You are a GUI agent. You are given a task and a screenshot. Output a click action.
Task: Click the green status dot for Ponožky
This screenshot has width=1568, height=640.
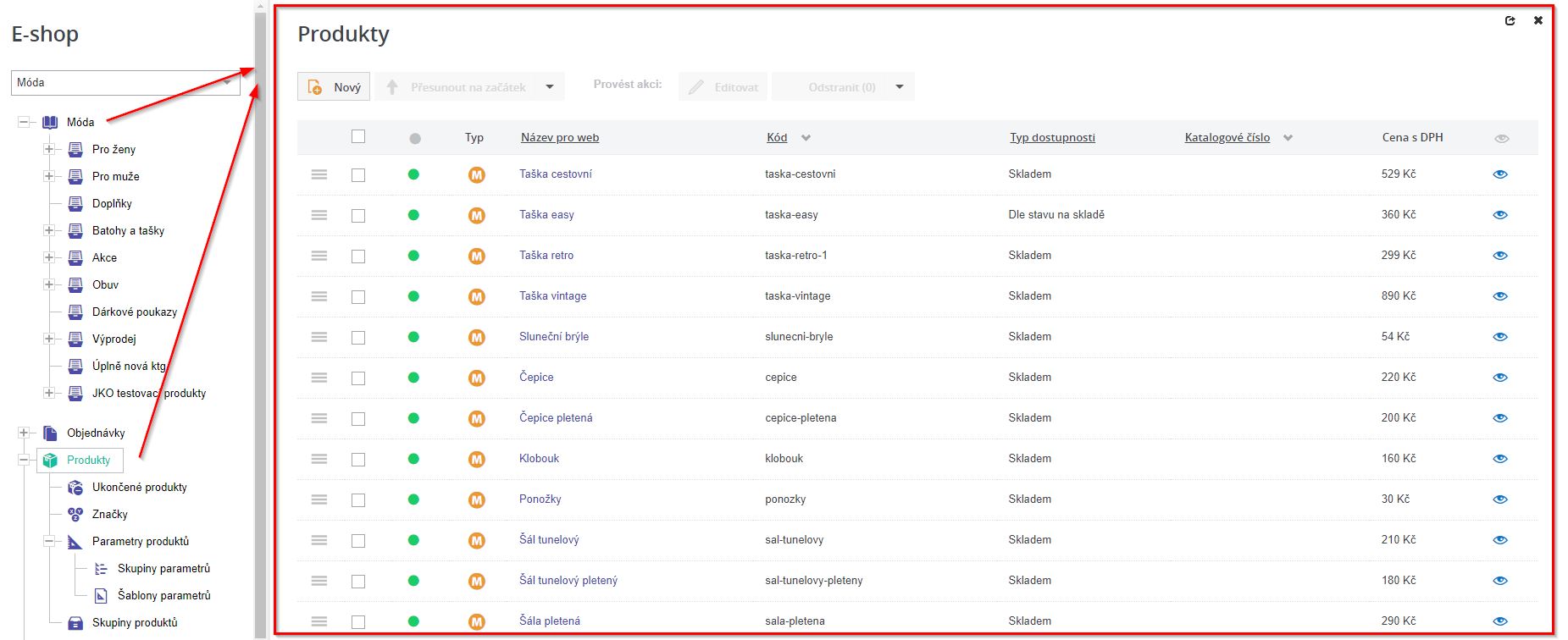[x=413, y=499]
